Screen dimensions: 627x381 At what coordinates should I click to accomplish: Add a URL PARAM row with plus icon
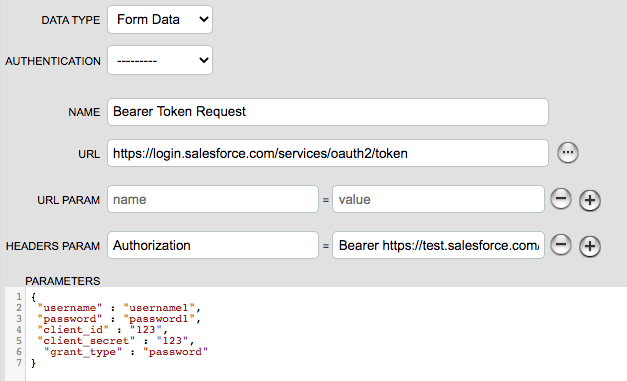(590, 200)
